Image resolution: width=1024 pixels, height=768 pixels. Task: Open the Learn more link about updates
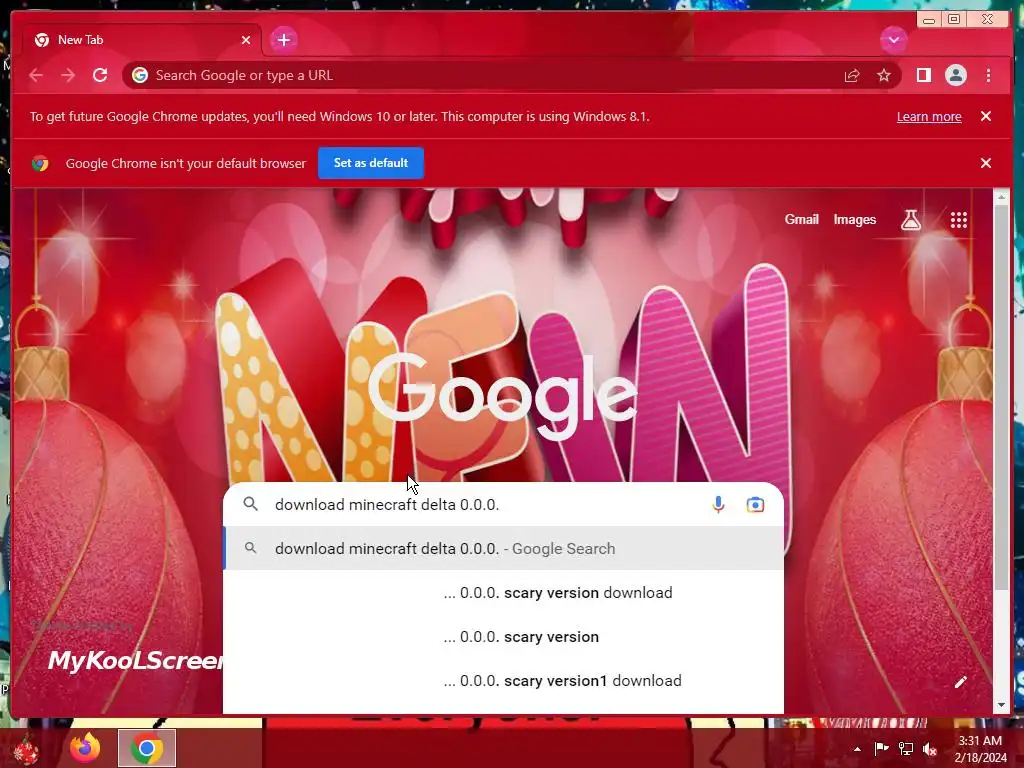[x=929, y=117]
